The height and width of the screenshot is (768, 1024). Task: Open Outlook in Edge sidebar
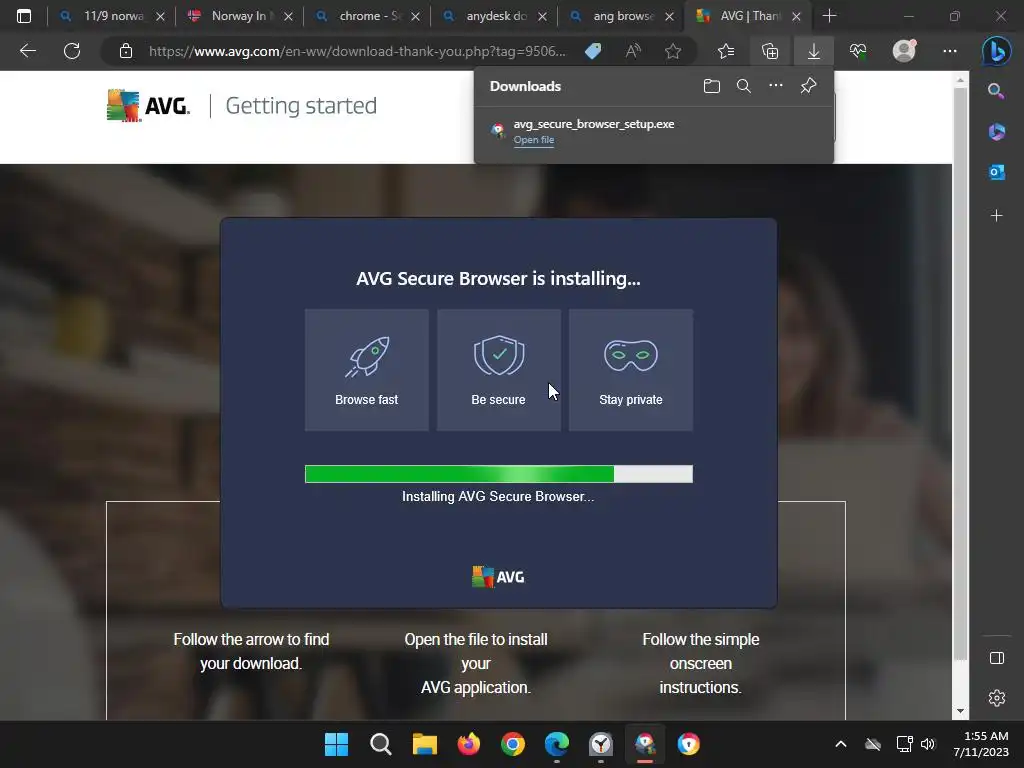(x=996, y=172)
